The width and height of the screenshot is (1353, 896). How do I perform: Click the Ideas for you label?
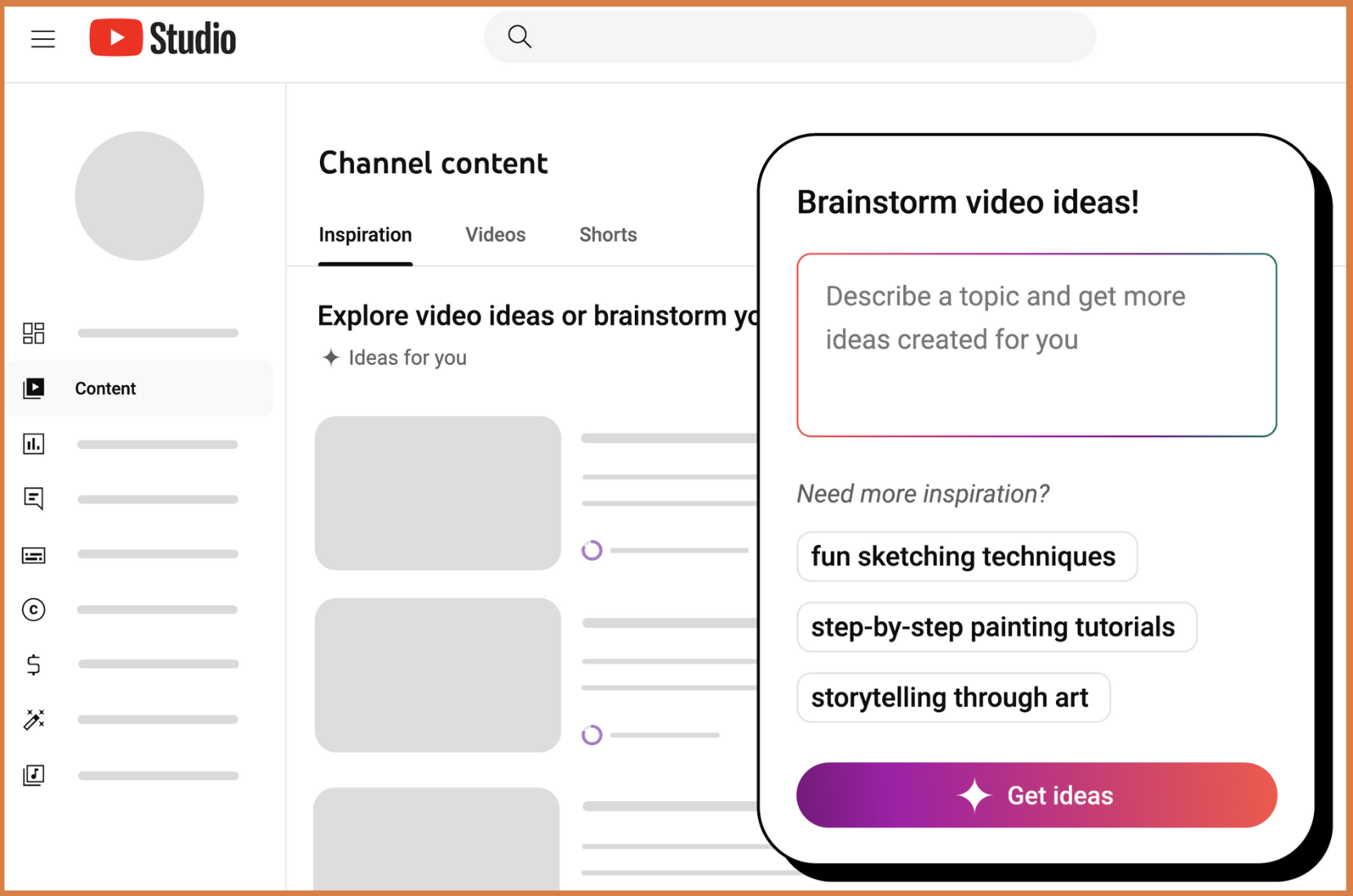pos(407,357)
